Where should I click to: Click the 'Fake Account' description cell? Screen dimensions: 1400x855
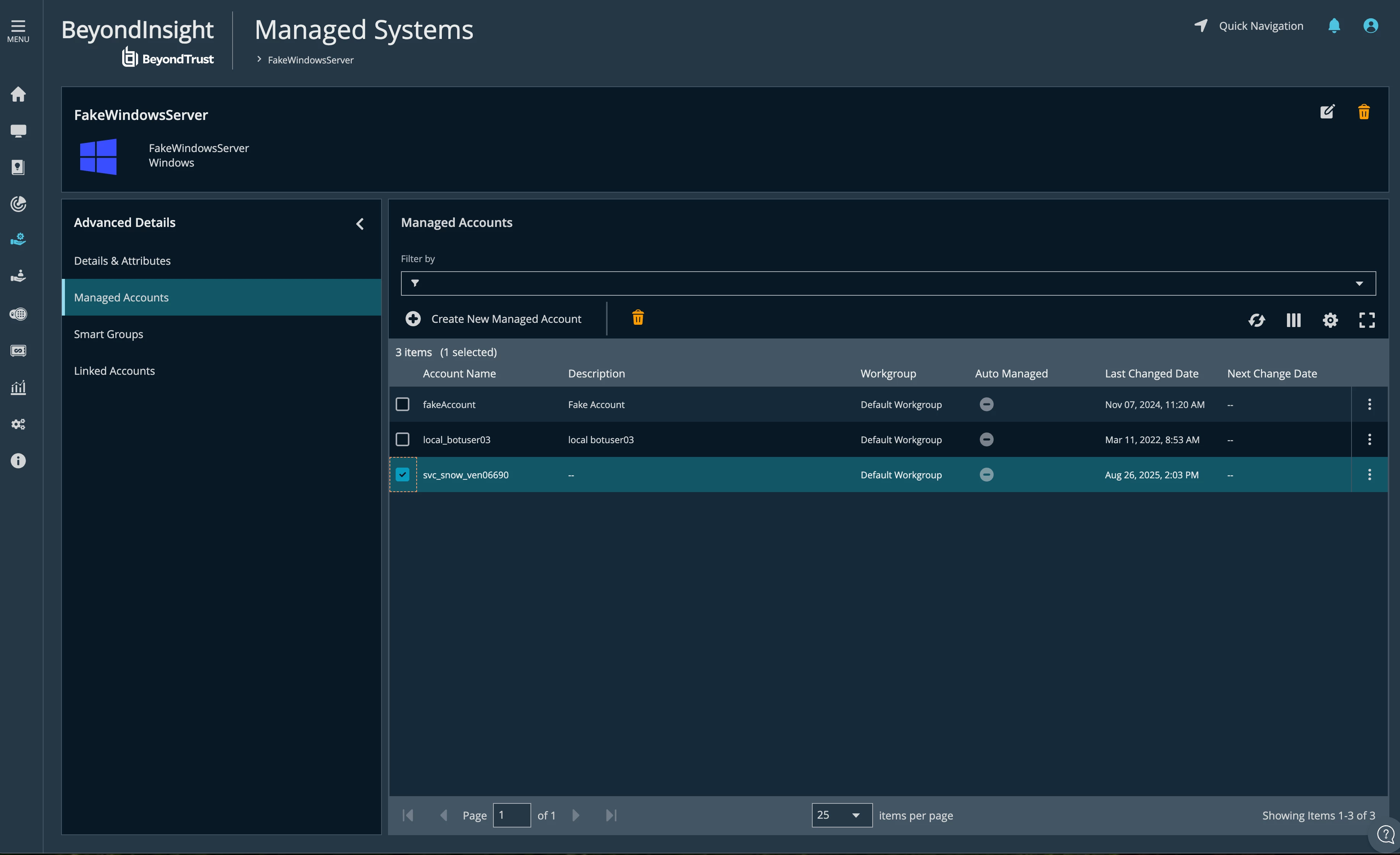[x=596, y=404]
